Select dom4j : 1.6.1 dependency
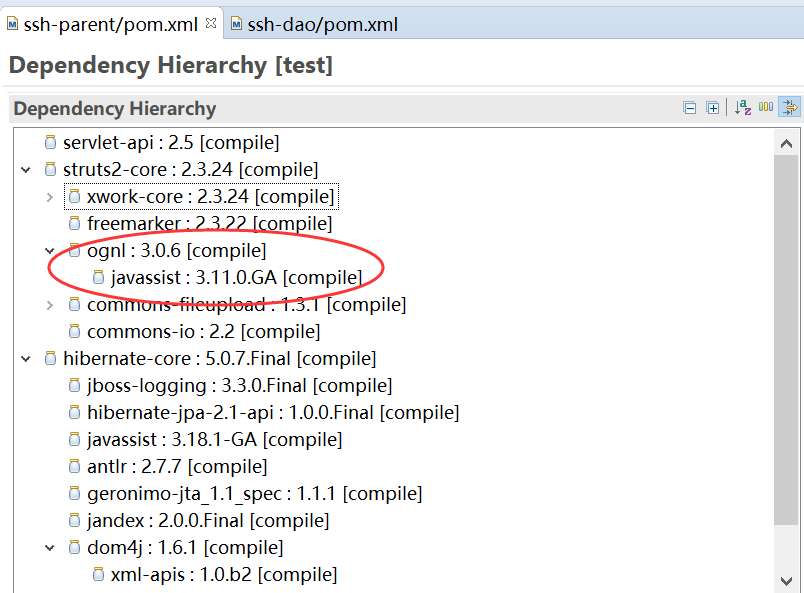 pos(185,548)
